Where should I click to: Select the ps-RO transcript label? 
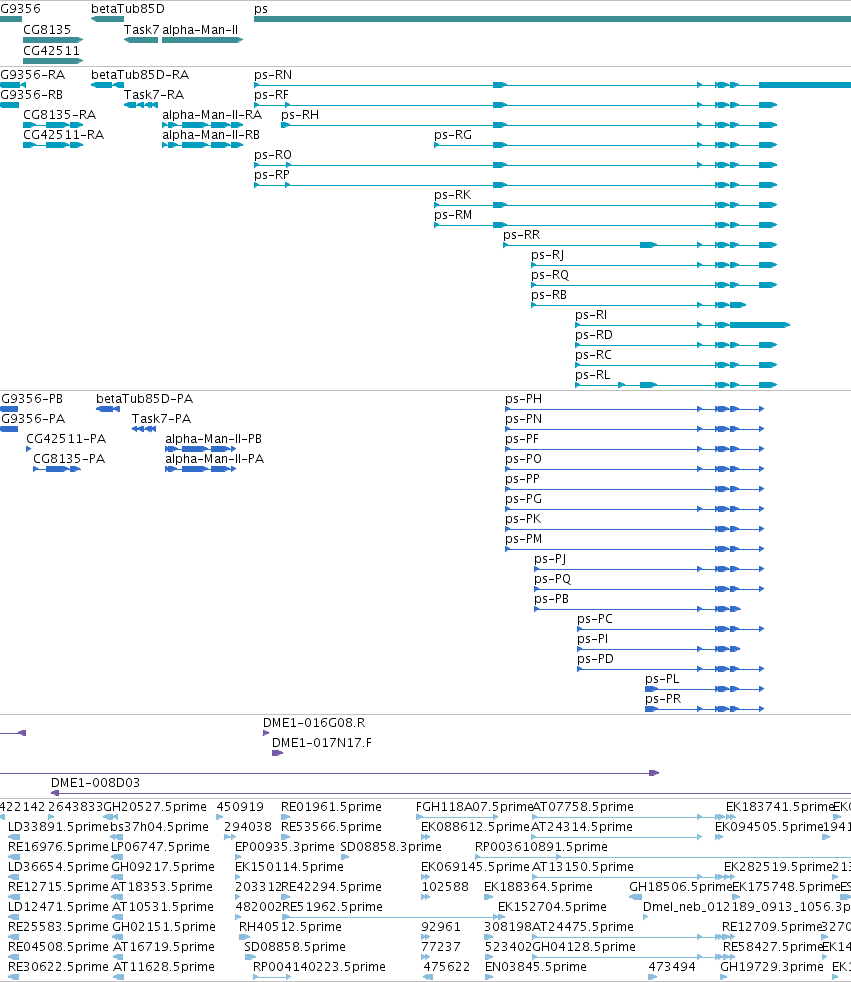pos(273,155)
